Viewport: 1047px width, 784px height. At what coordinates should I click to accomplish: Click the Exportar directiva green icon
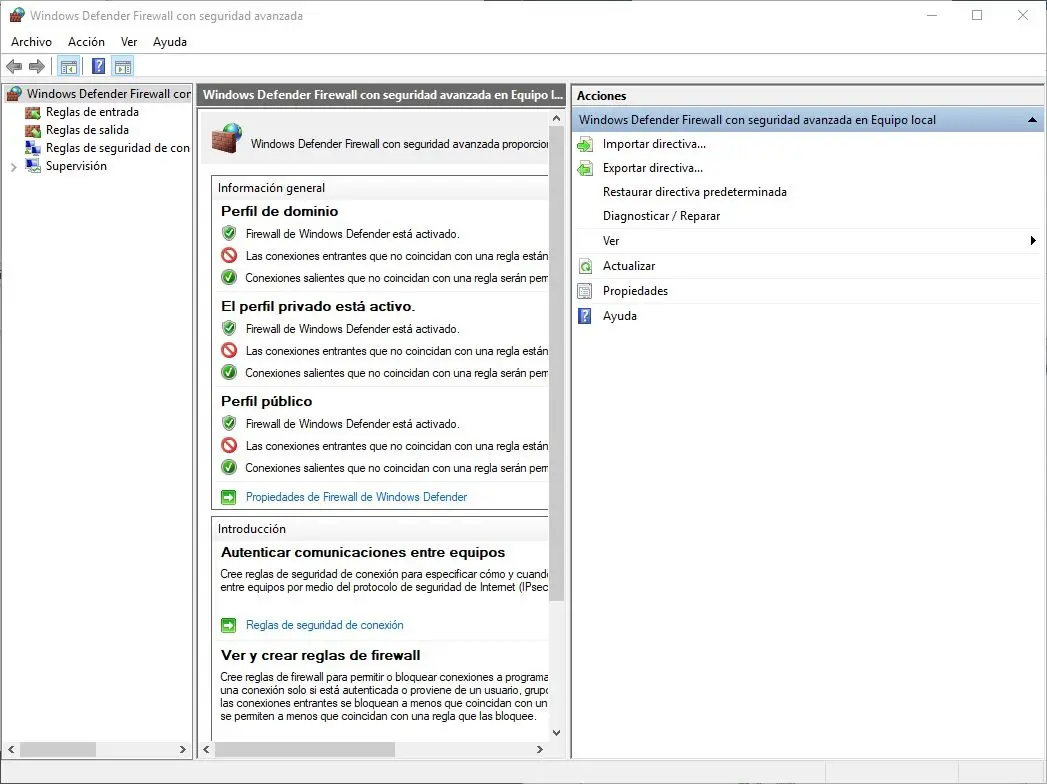tap(585, 168)
